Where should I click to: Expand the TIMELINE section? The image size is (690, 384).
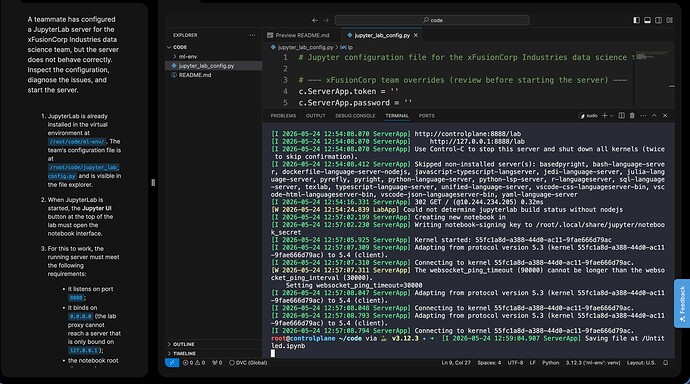point(184,353)
